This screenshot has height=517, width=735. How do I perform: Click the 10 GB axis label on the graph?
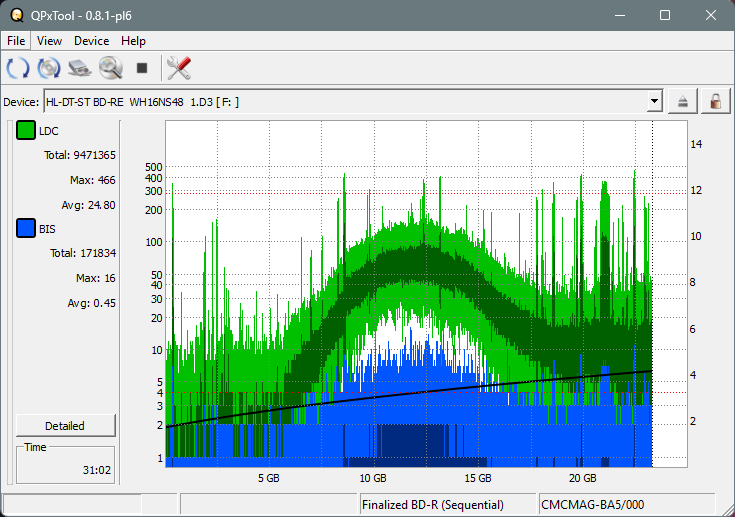tap(373, 478)
